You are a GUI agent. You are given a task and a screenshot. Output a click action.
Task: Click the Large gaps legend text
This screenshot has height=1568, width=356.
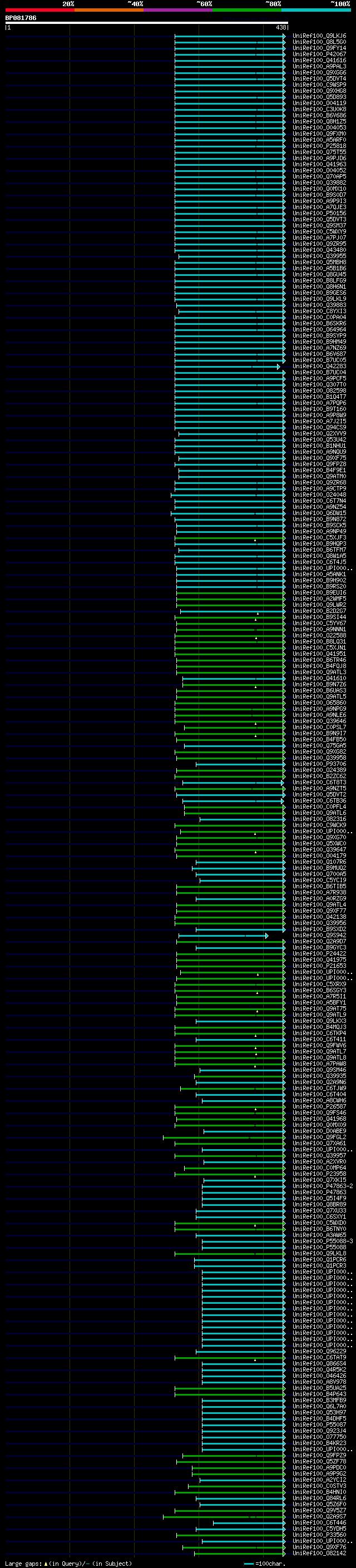[x=69, y=1563]
